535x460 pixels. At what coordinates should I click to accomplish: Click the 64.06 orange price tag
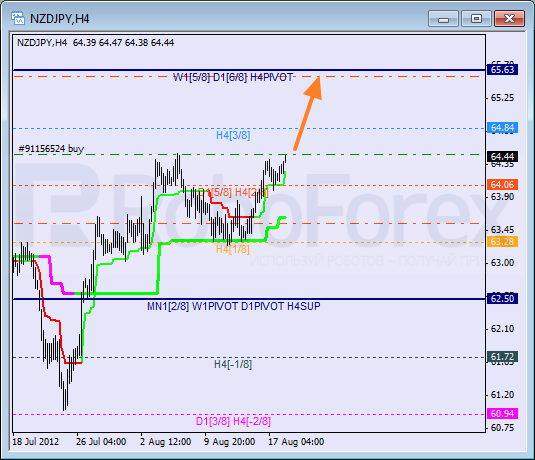[502, 185]
